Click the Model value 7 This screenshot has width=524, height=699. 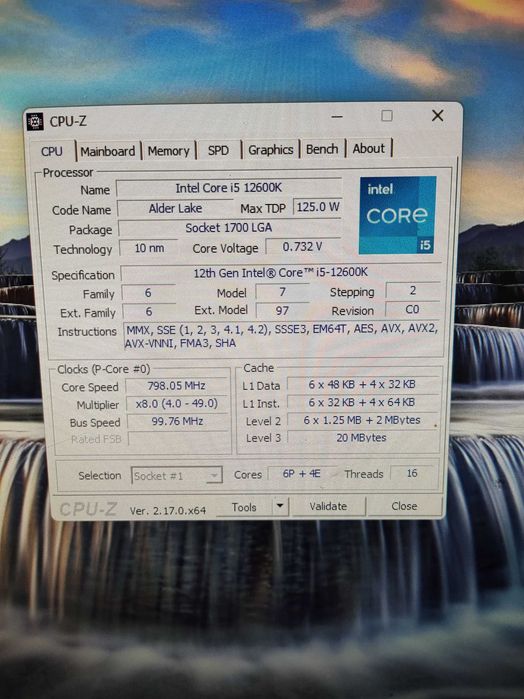(x=282, y=292)
